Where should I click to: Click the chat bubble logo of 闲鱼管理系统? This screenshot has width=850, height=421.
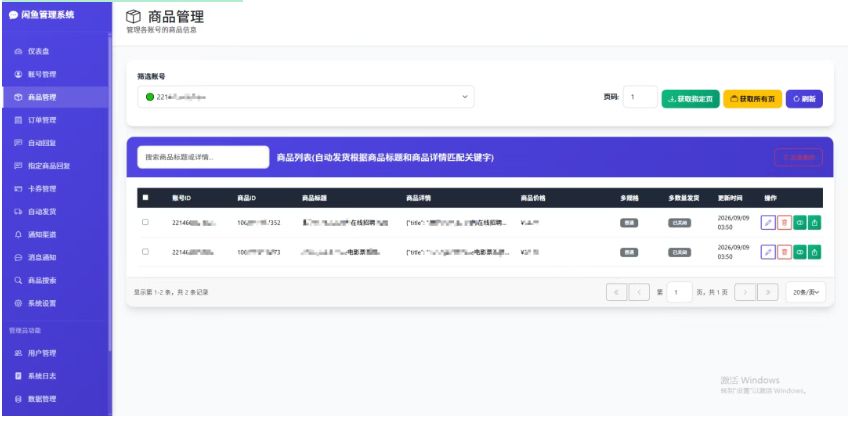14,15
